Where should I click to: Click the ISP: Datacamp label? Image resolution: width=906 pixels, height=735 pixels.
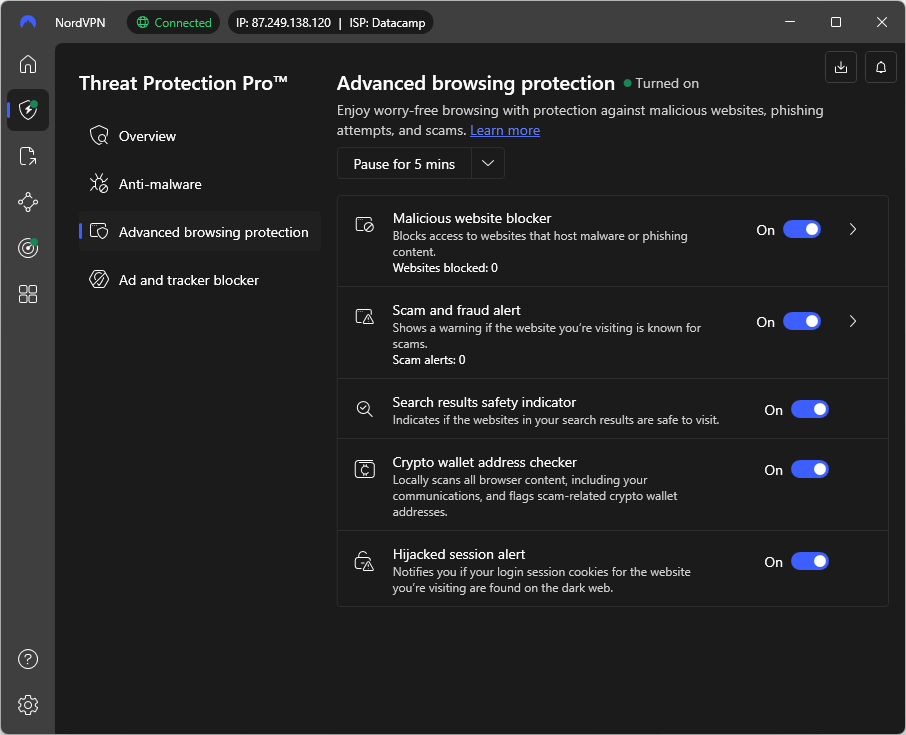pyautogui.click(x=387, y=23)
